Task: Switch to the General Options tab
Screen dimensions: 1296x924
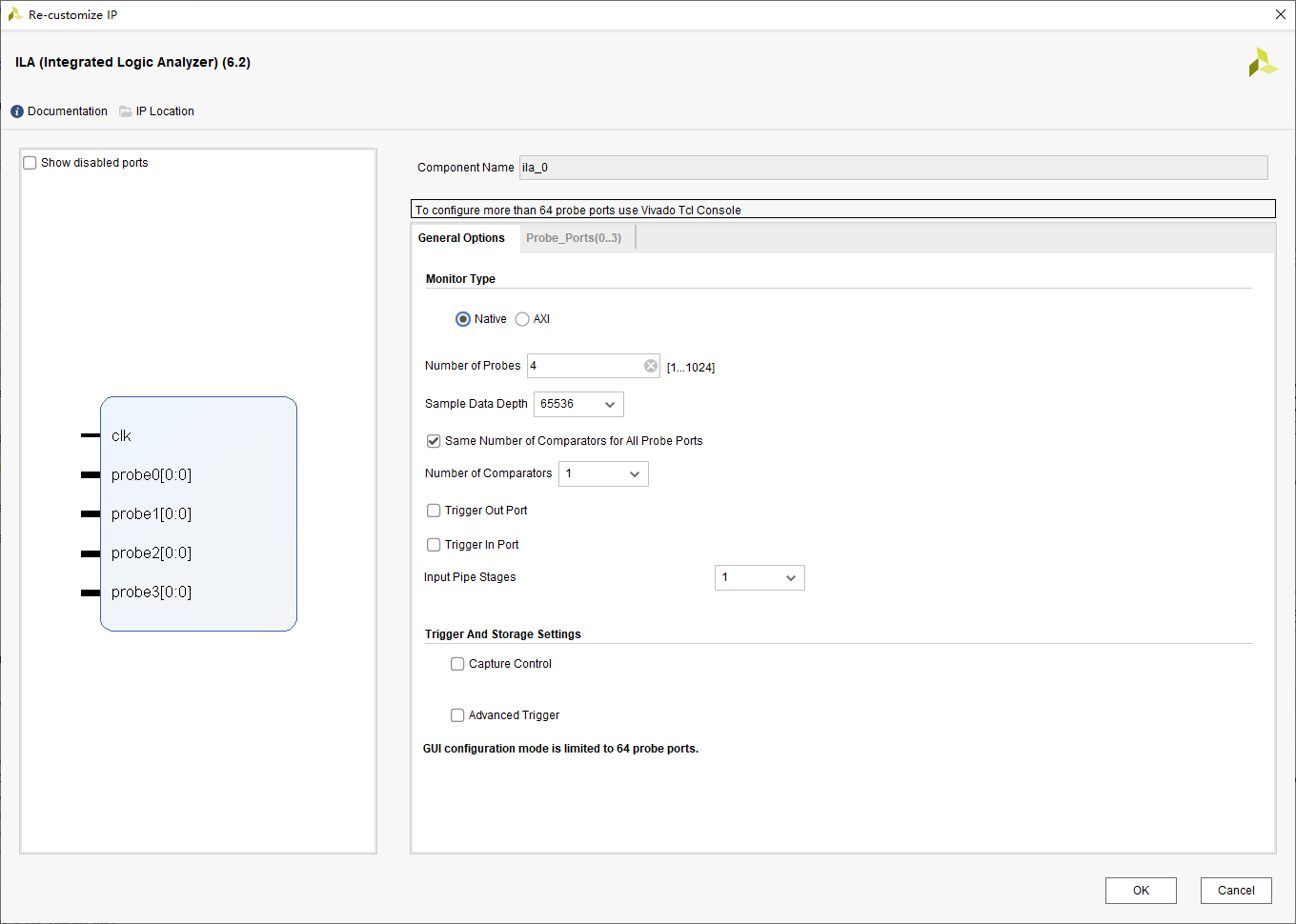Action: coord(461,238)
